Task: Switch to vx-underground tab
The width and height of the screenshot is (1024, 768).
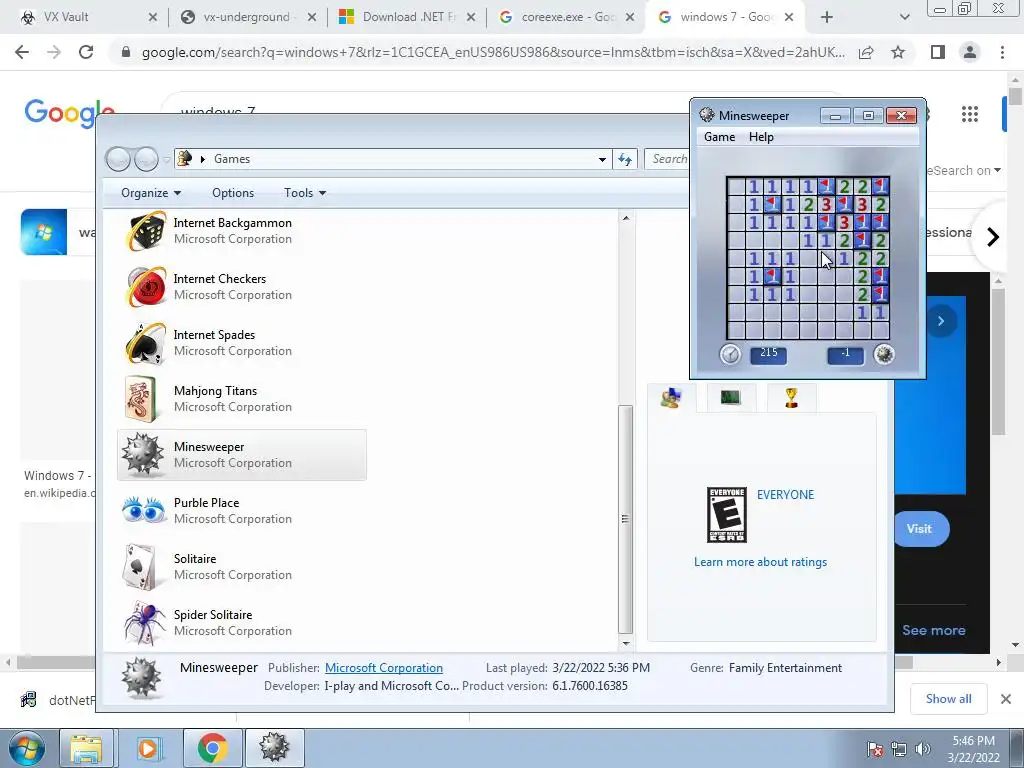Action: pos(248,17)
